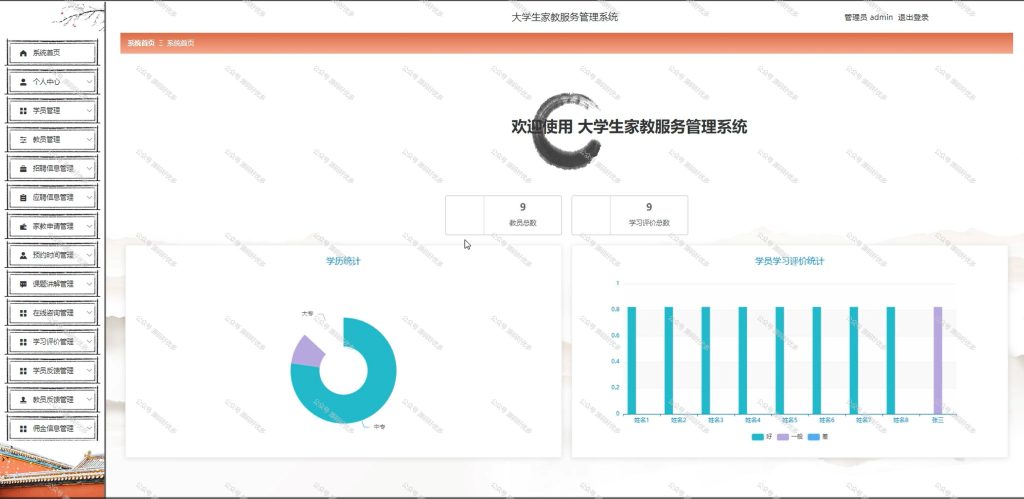
Task: Click the grid icon for 学员管理
Action: click(x=24, y=111)
